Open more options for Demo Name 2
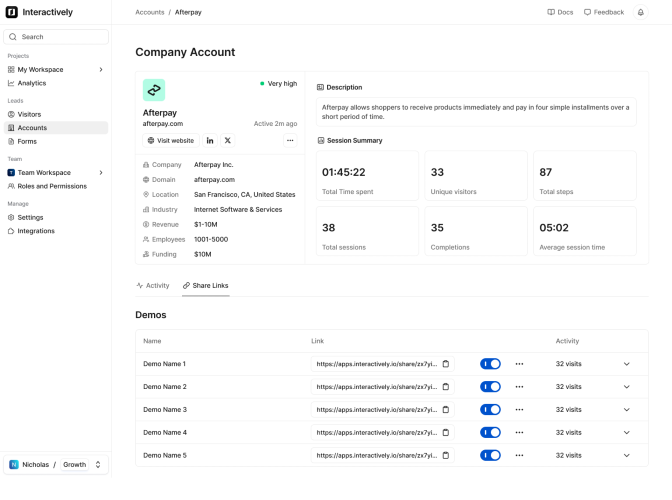Image resolution: width=672 pixels, height=500 pixels. (x=519, y=386)
